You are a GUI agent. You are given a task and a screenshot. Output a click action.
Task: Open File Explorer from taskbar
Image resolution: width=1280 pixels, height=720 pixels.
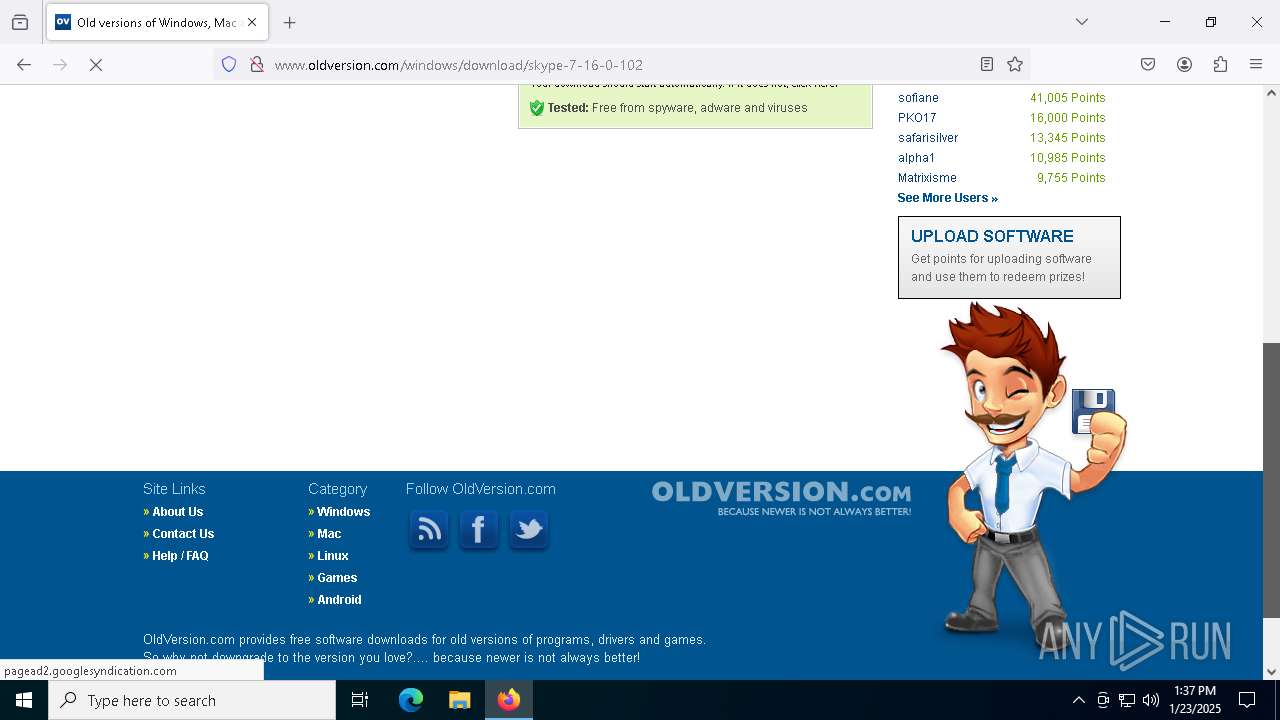(x=459, y=700)
